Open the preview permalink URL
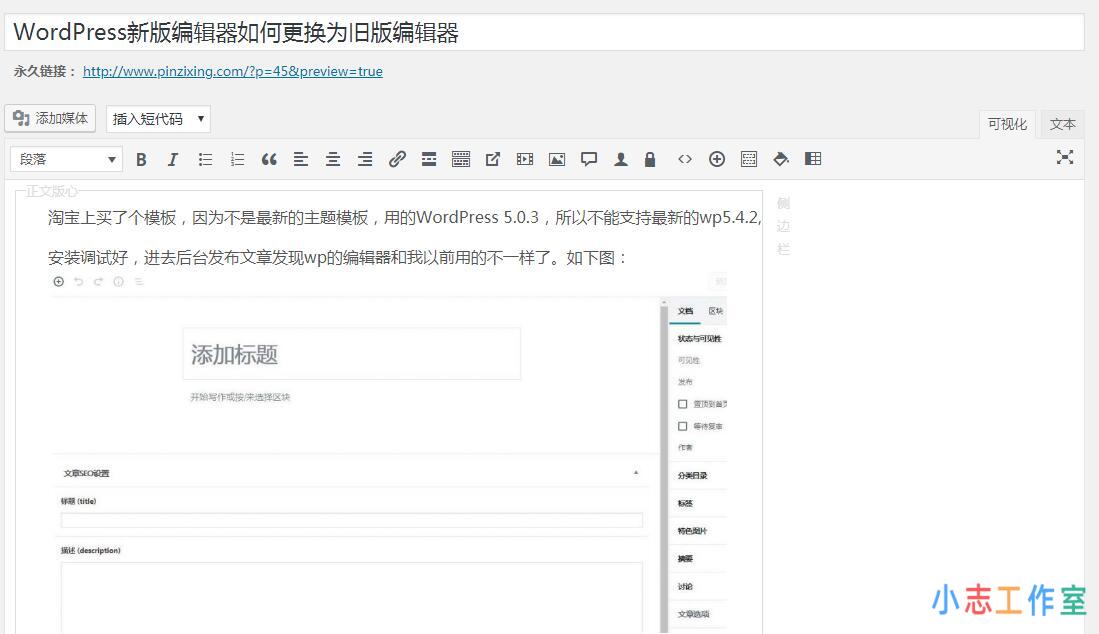 click(x=232, y=71)
